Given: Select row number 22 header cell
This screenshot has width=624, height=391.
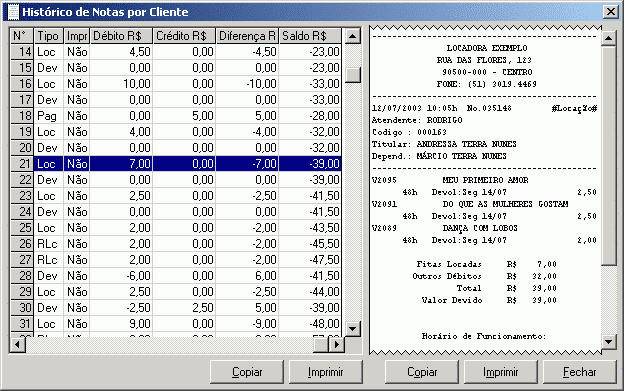Looking at the screenshot, I should pyautogui.click(x=22, y=180).
